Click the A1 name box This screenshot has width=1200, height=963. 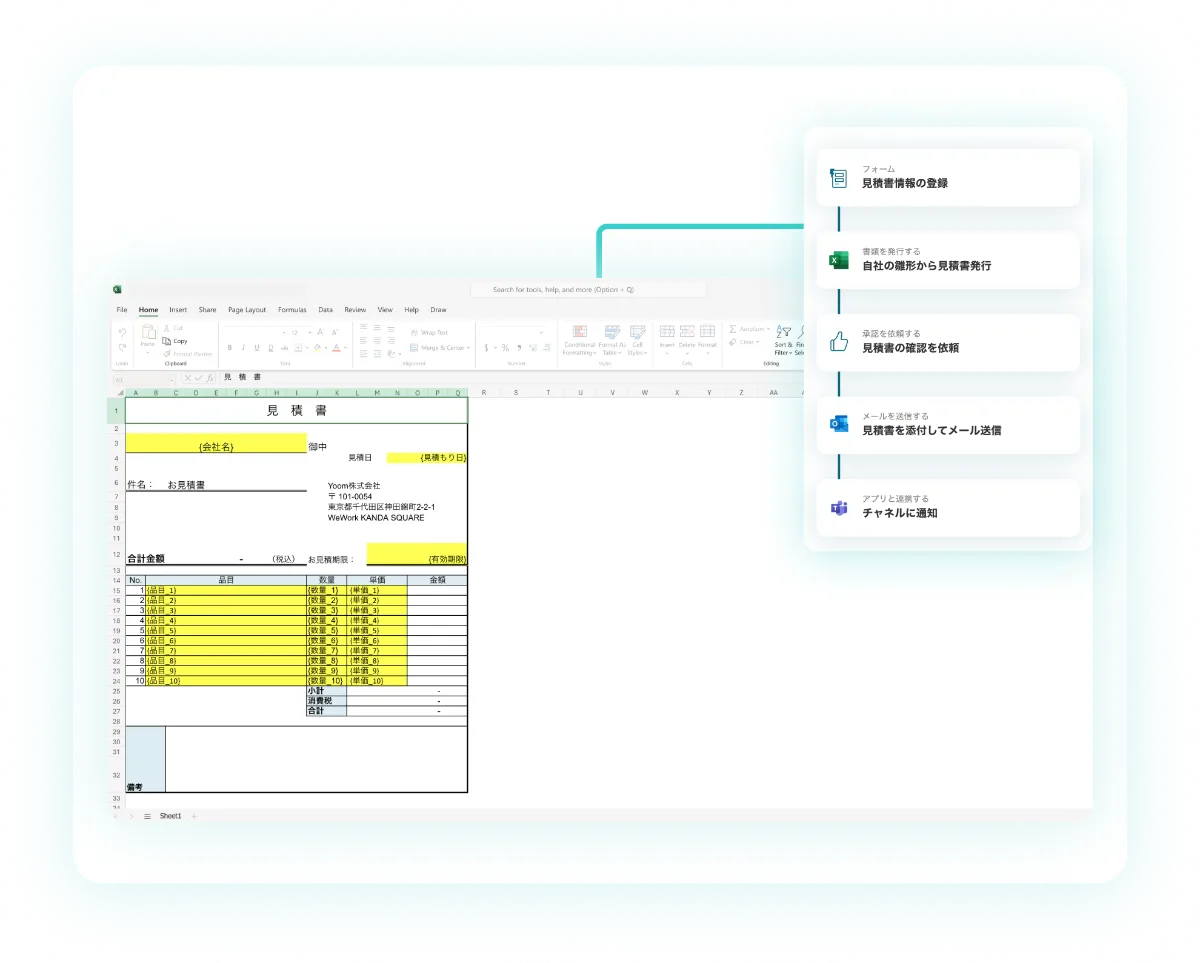[x=143, y=378]
